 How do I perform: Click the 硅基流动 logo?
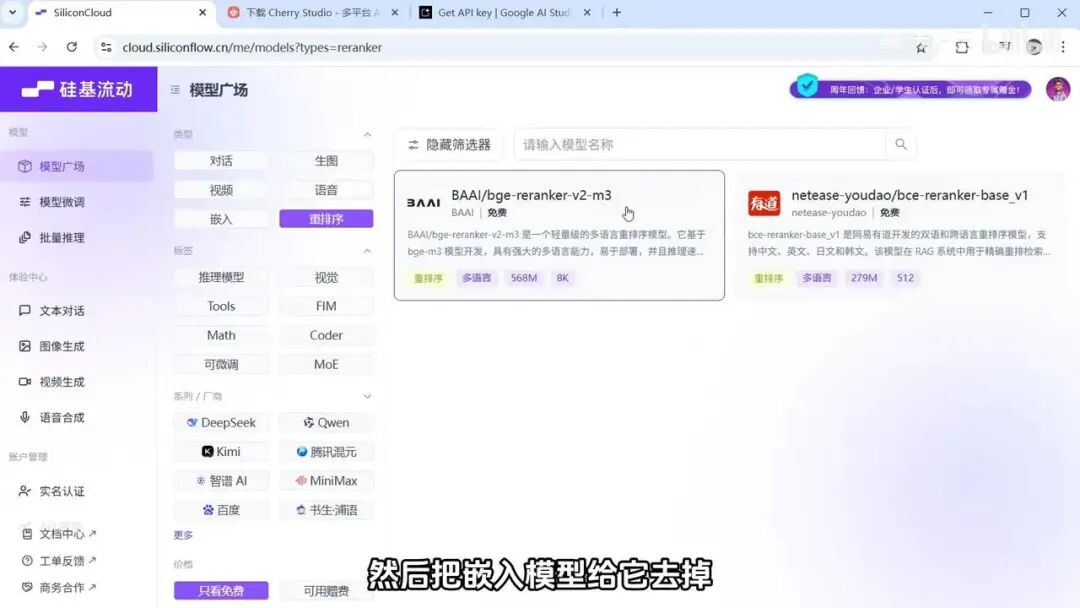(77, 90)
